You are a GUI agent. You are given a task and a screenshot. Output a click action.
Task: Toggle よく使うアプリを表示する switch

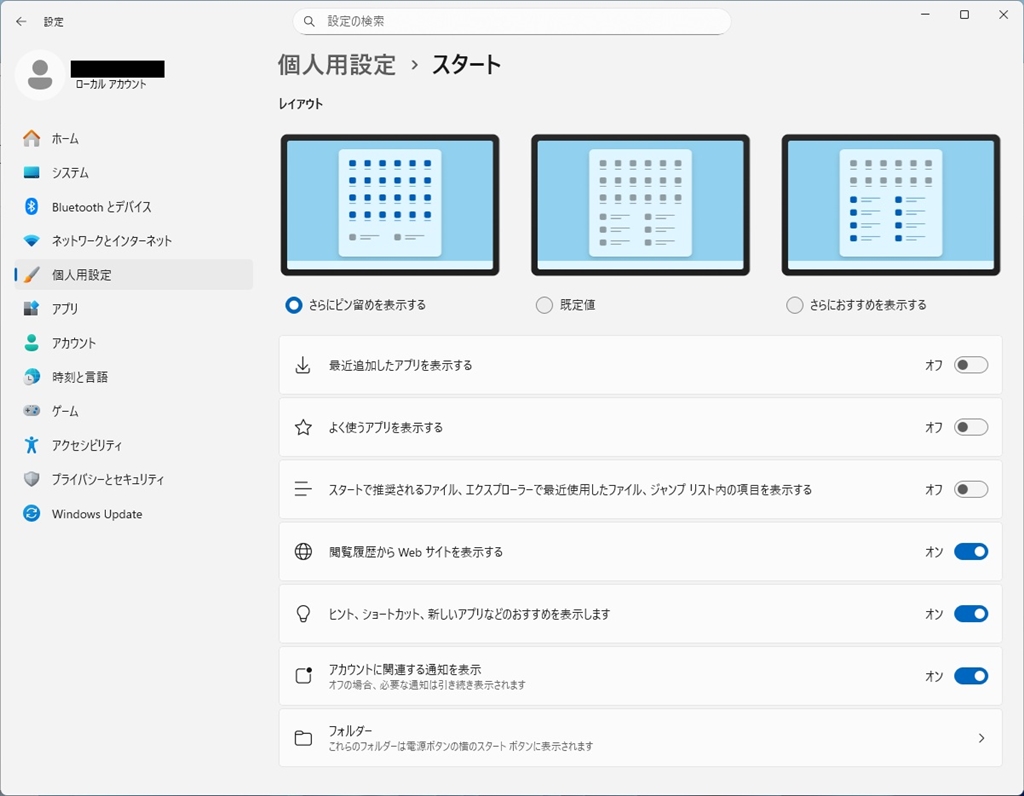coord(971,427)
